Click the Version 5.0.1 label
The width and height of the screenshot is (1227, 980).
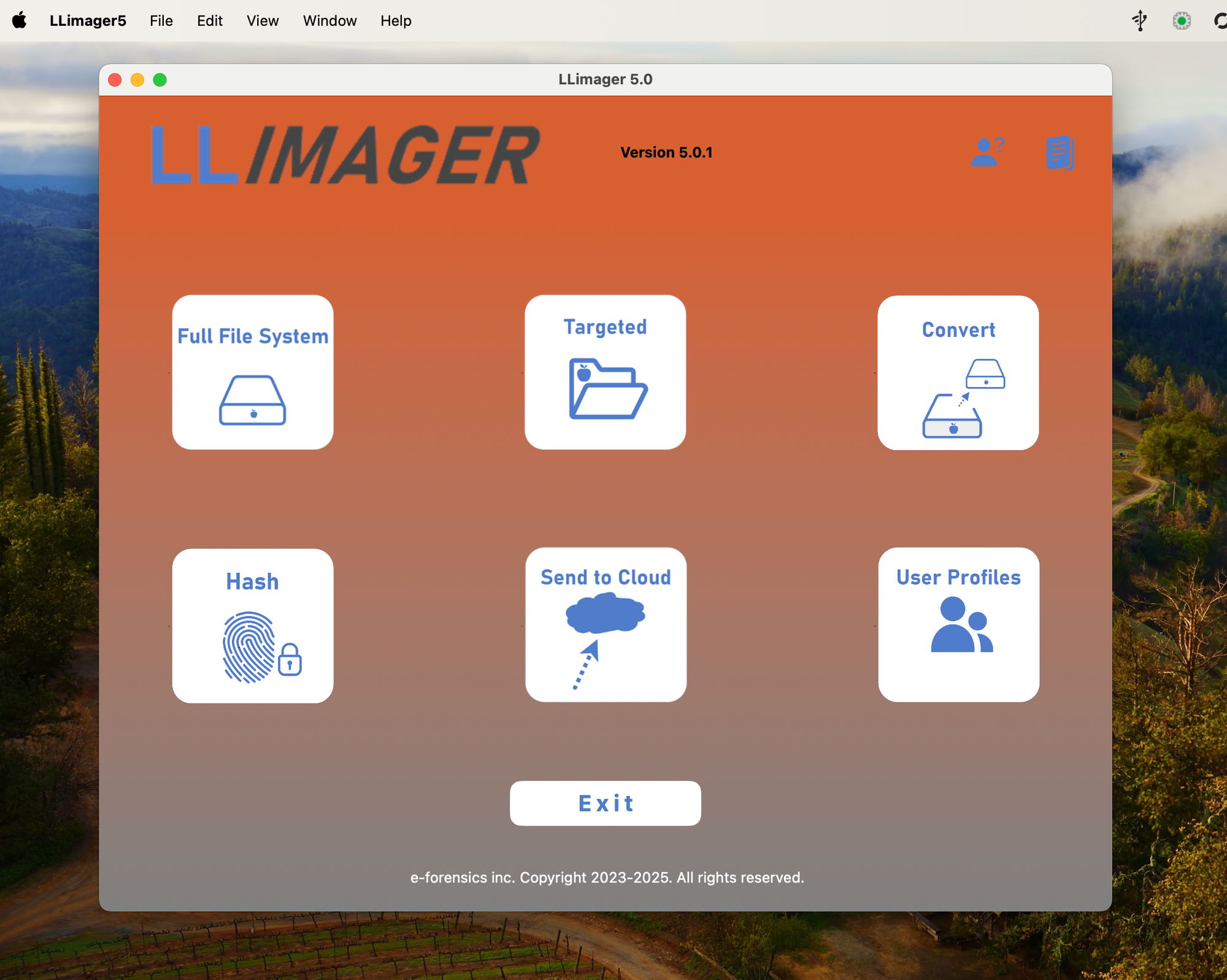666,152
